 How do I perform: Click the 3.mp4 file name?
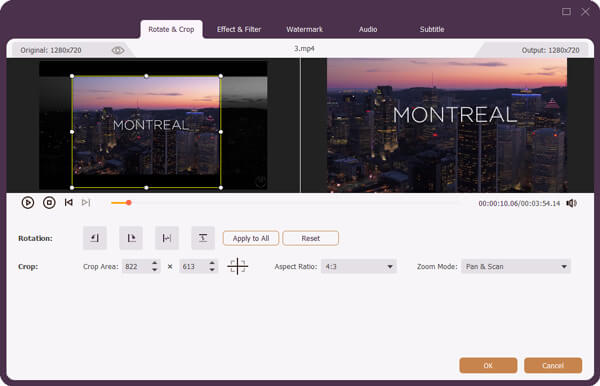[304, 49]
